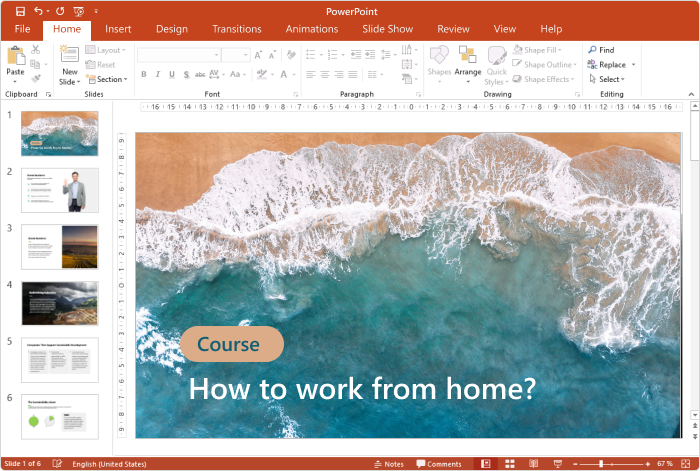
Task: Open the File tab
Action: pyautogui.click(x=22, y=29)
